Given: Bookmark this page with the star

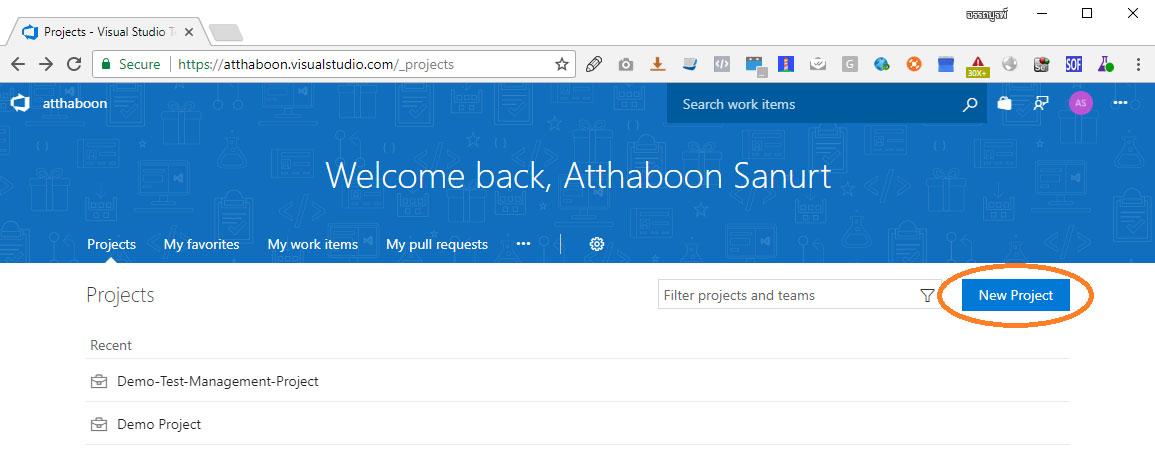Looking at the screenshot, I should click(561, 65).
